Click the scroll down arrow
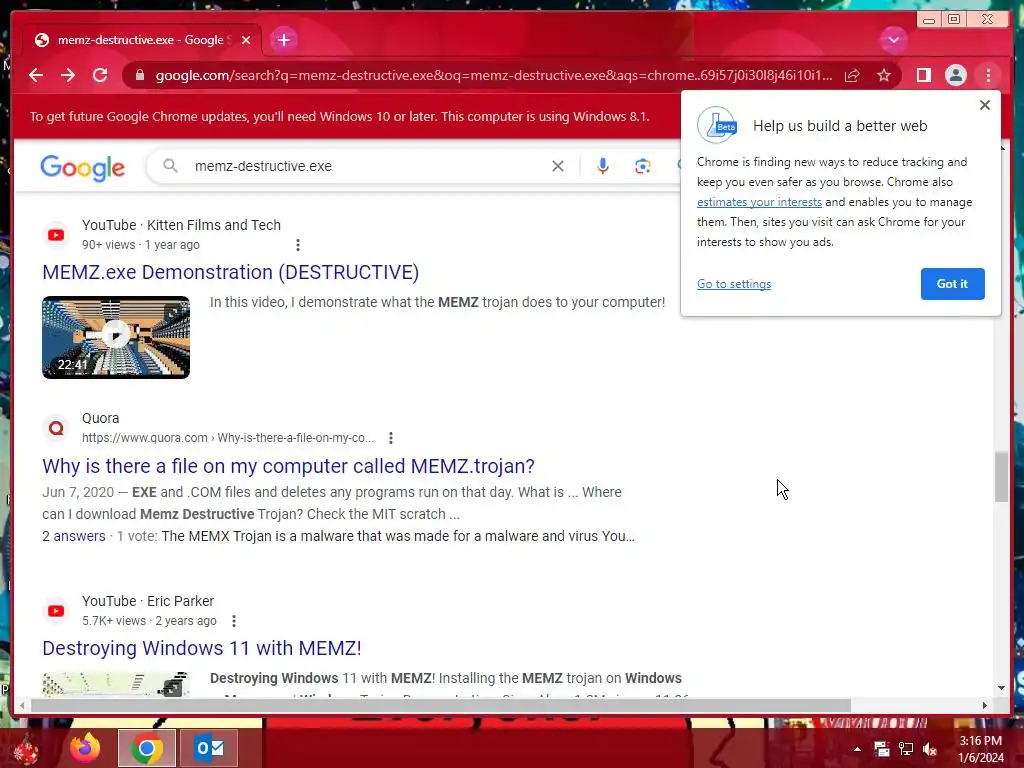This screenshot has width=1024, height=768. pos(1001,688)
